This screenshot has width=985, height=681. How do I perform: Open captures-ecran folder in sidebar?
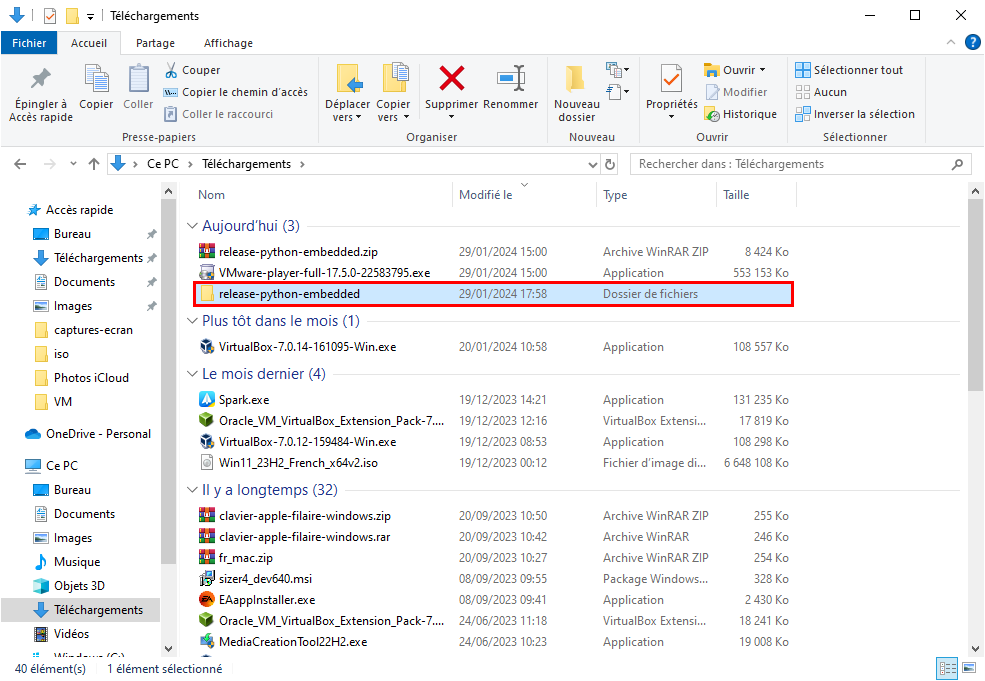[93, 330]
